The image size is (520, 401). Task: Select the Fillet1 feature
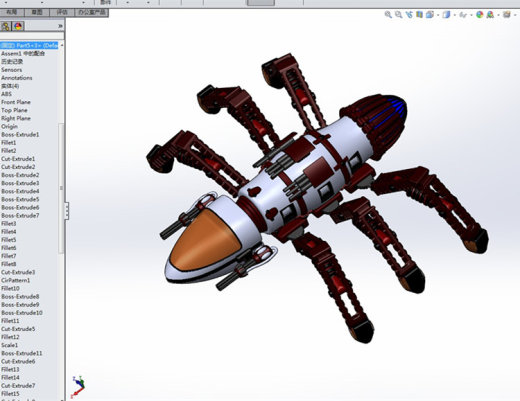coord(9,143)
